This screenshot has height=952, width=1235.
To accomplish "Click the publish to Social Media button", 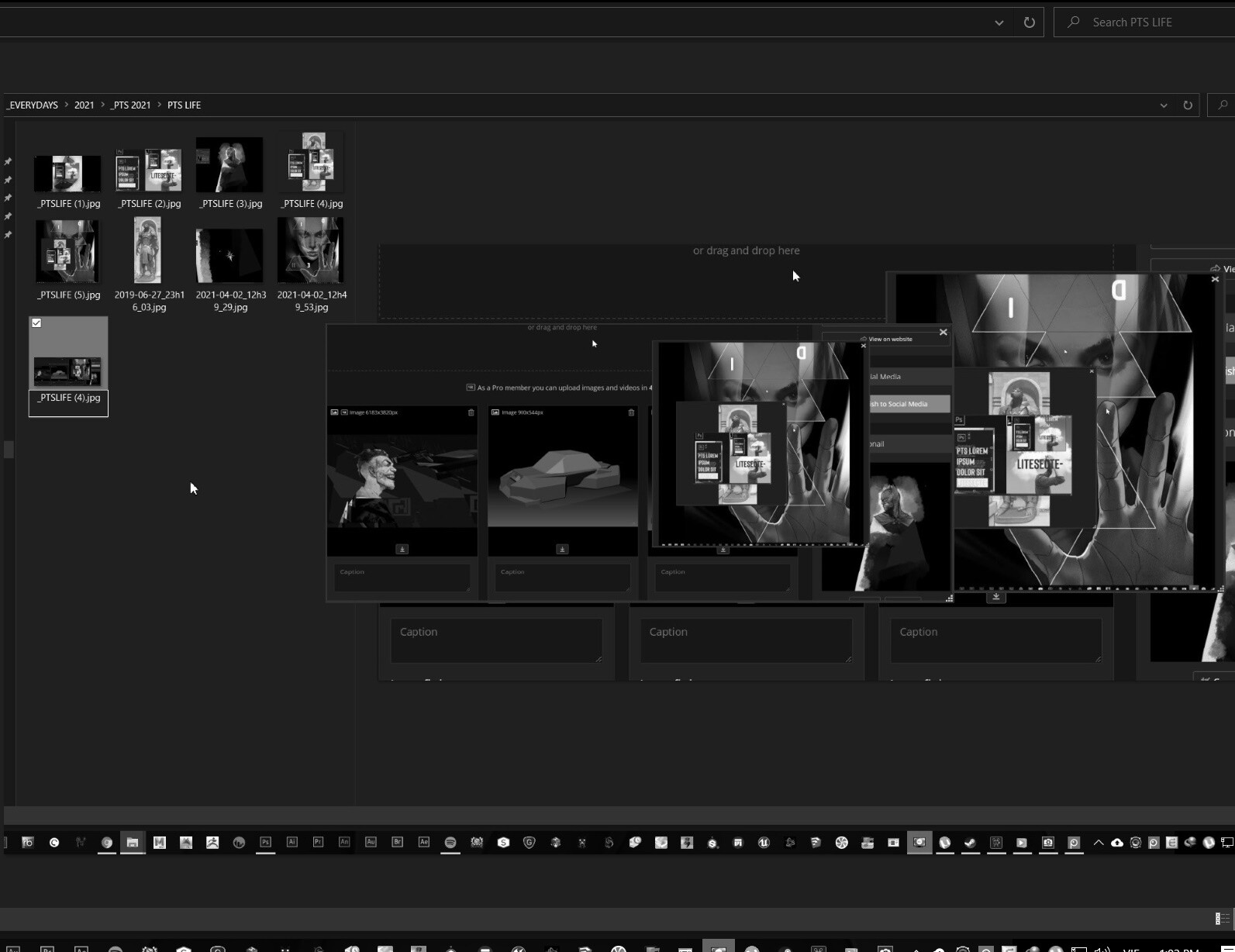I will (x=909, y=404).
